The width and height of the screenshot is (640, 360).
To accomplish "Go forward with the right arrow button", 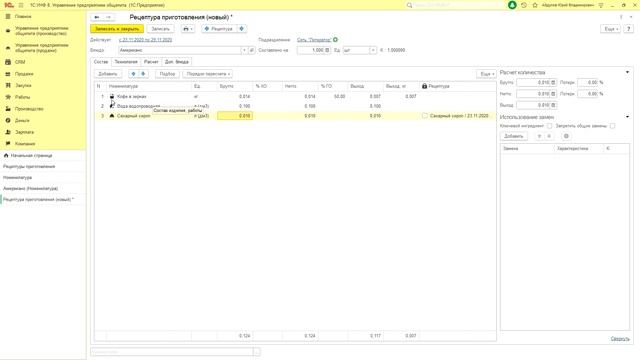I will [108, 17].
